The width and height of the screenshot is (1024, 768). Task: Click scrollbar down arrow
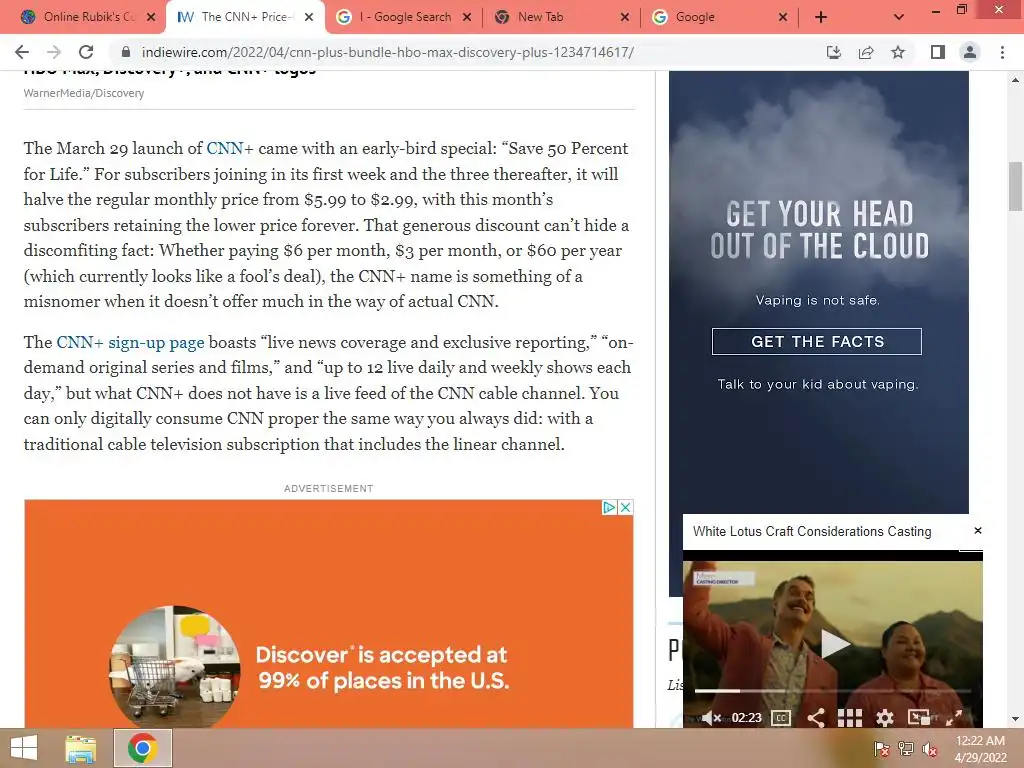(1015, 718)
